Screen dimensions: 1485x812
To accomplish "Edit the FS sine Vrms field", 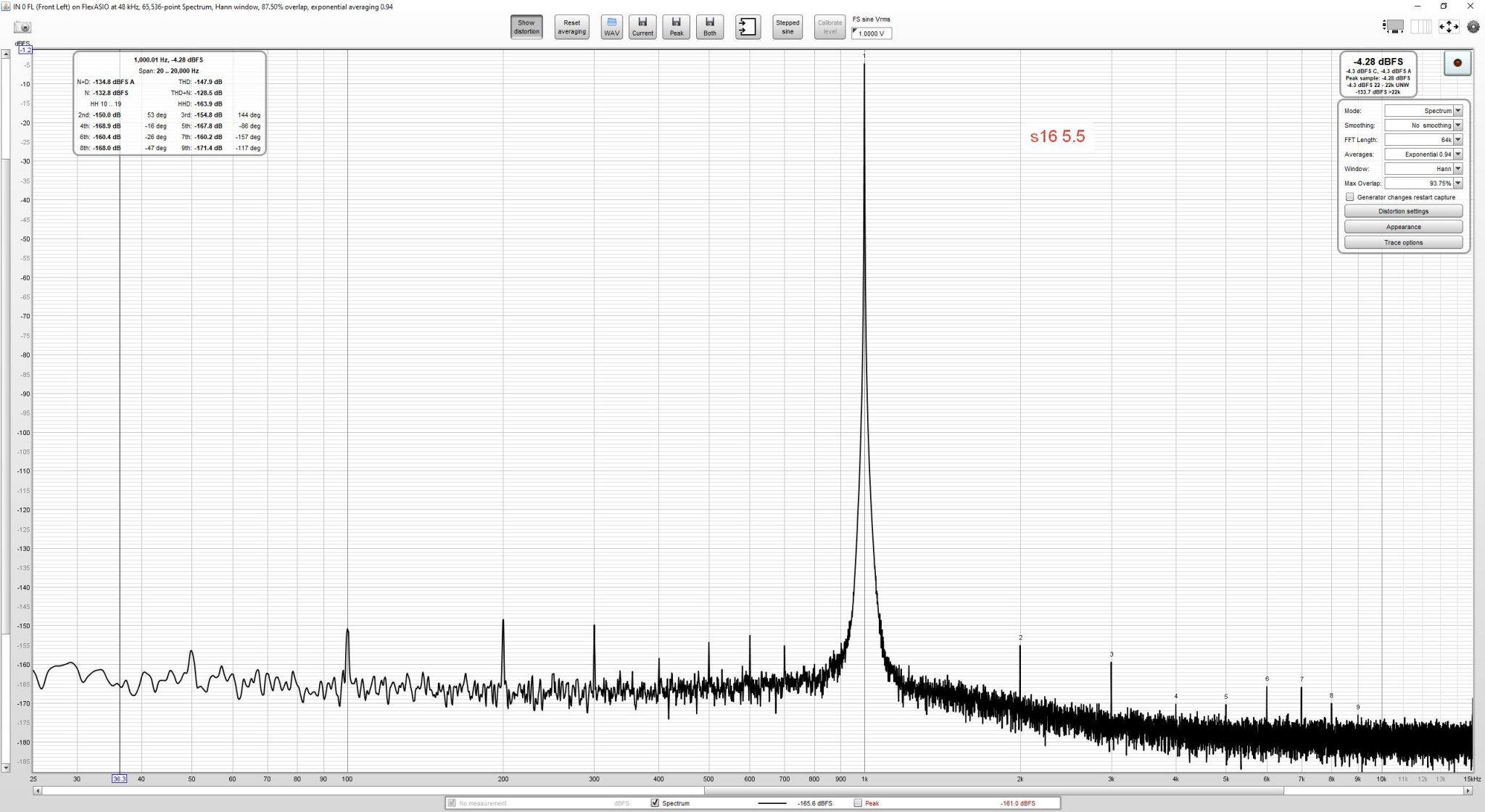I will click(872, 33).
